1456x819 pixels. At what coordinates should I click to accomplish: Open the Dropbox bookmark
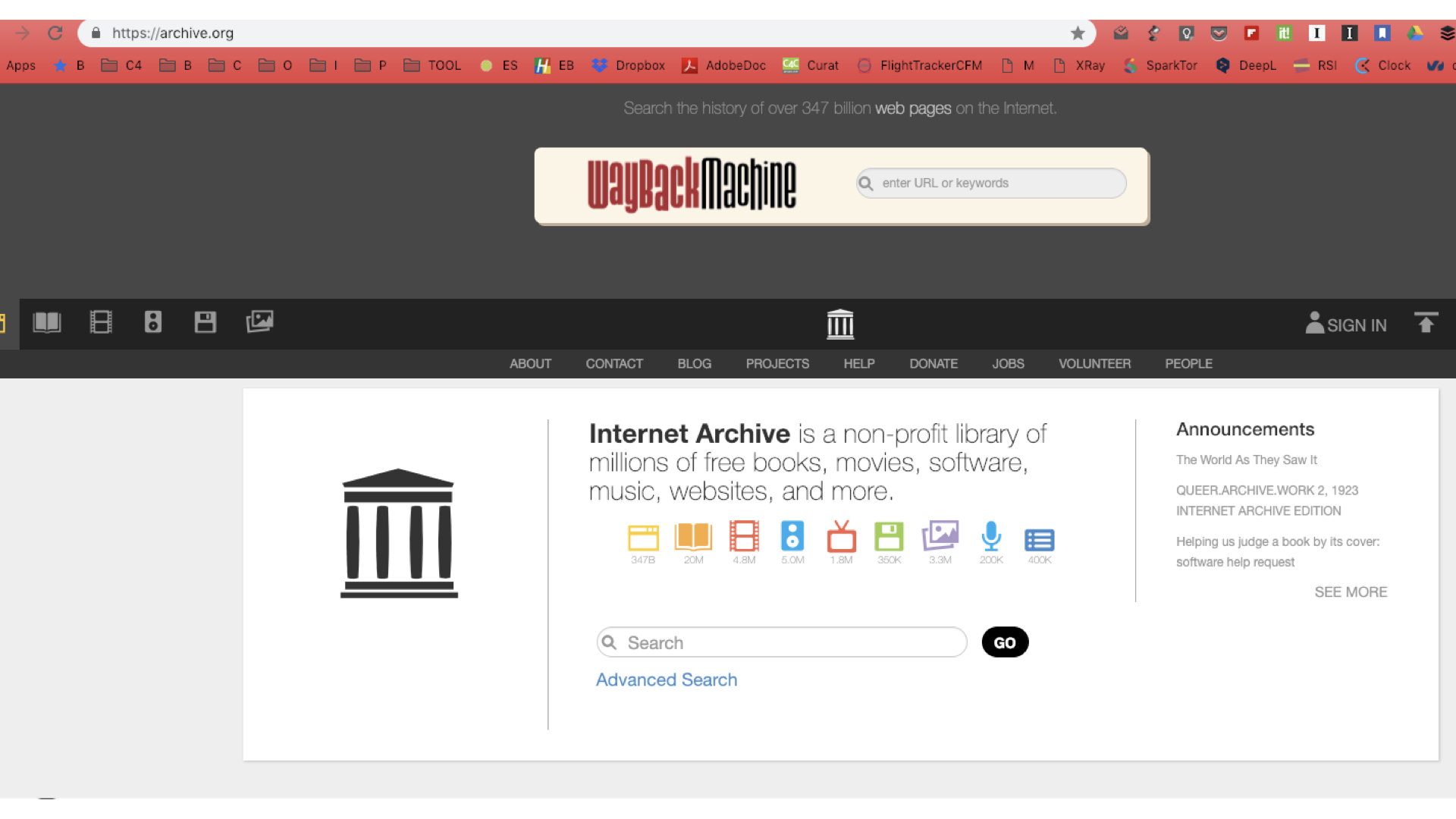(629, 65)
